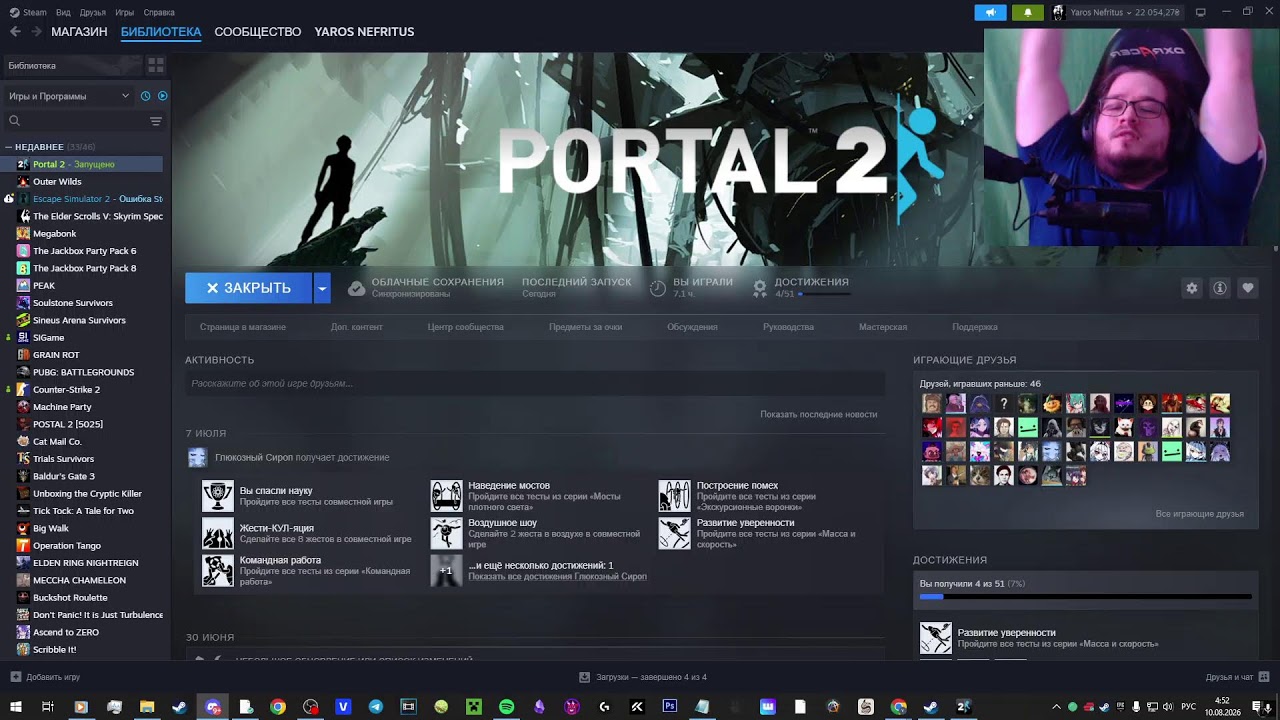
Task: Open "Центр сообщества" link
Action: point(466,327)
